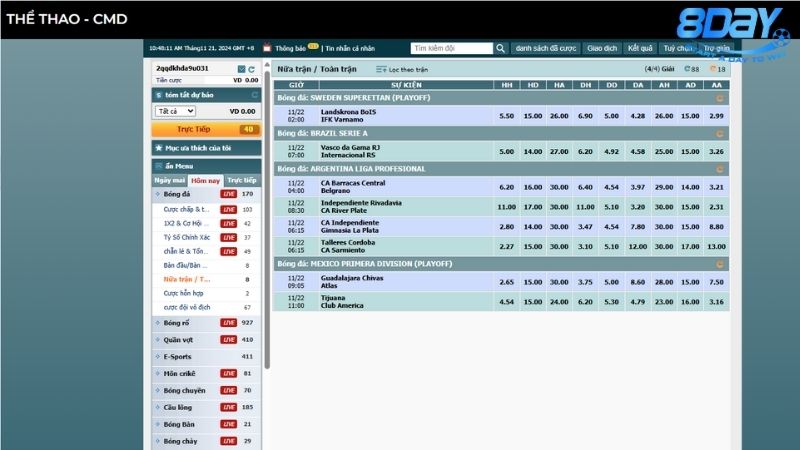Toggle the checkbox beside username 2qqdkhda9u031
The width and height of the screenshot is (800, 450).
coord(241,69)
